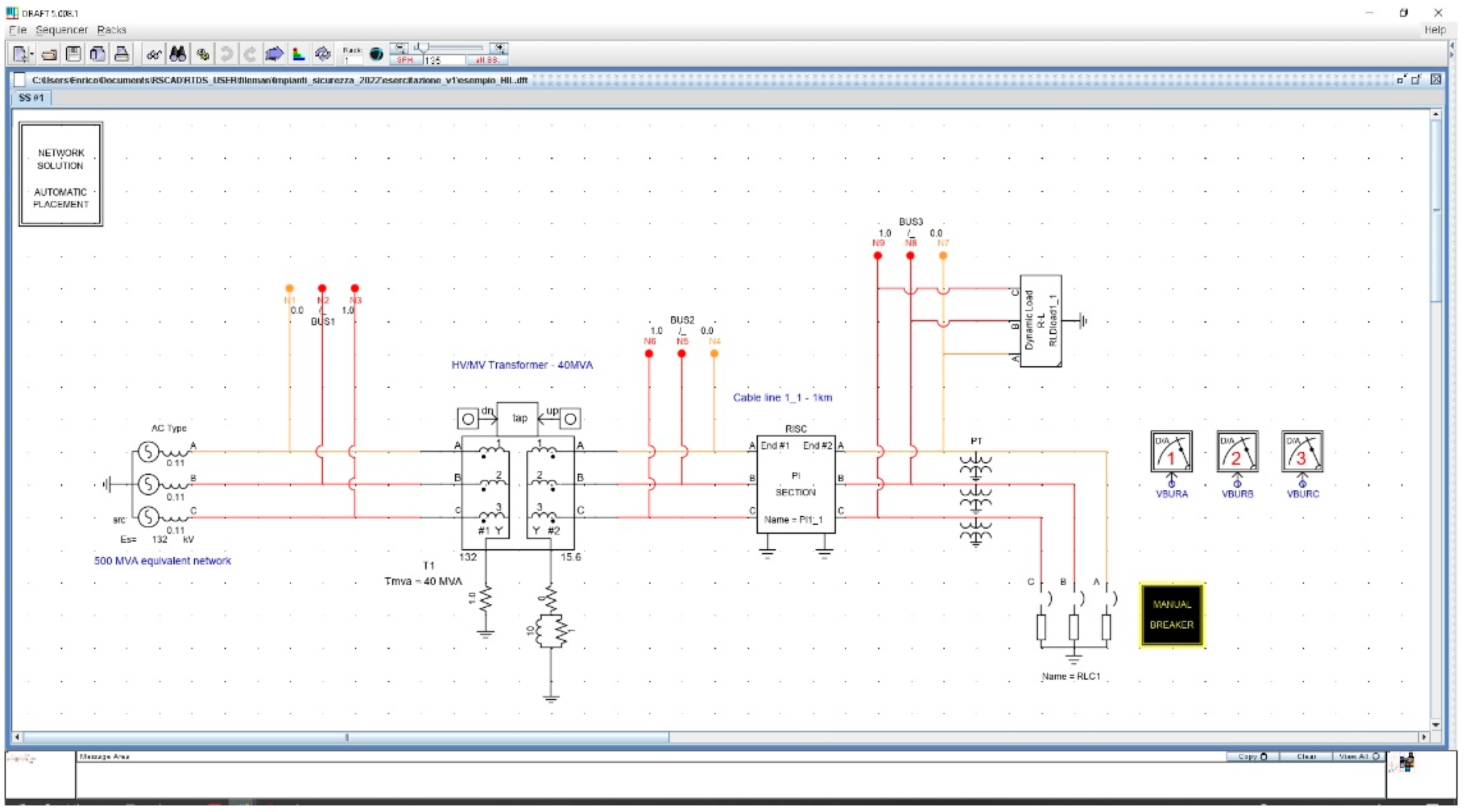Screen dimensions: 1464x812
Task: Click the binoculars Find icon
Action: point(178,55)
